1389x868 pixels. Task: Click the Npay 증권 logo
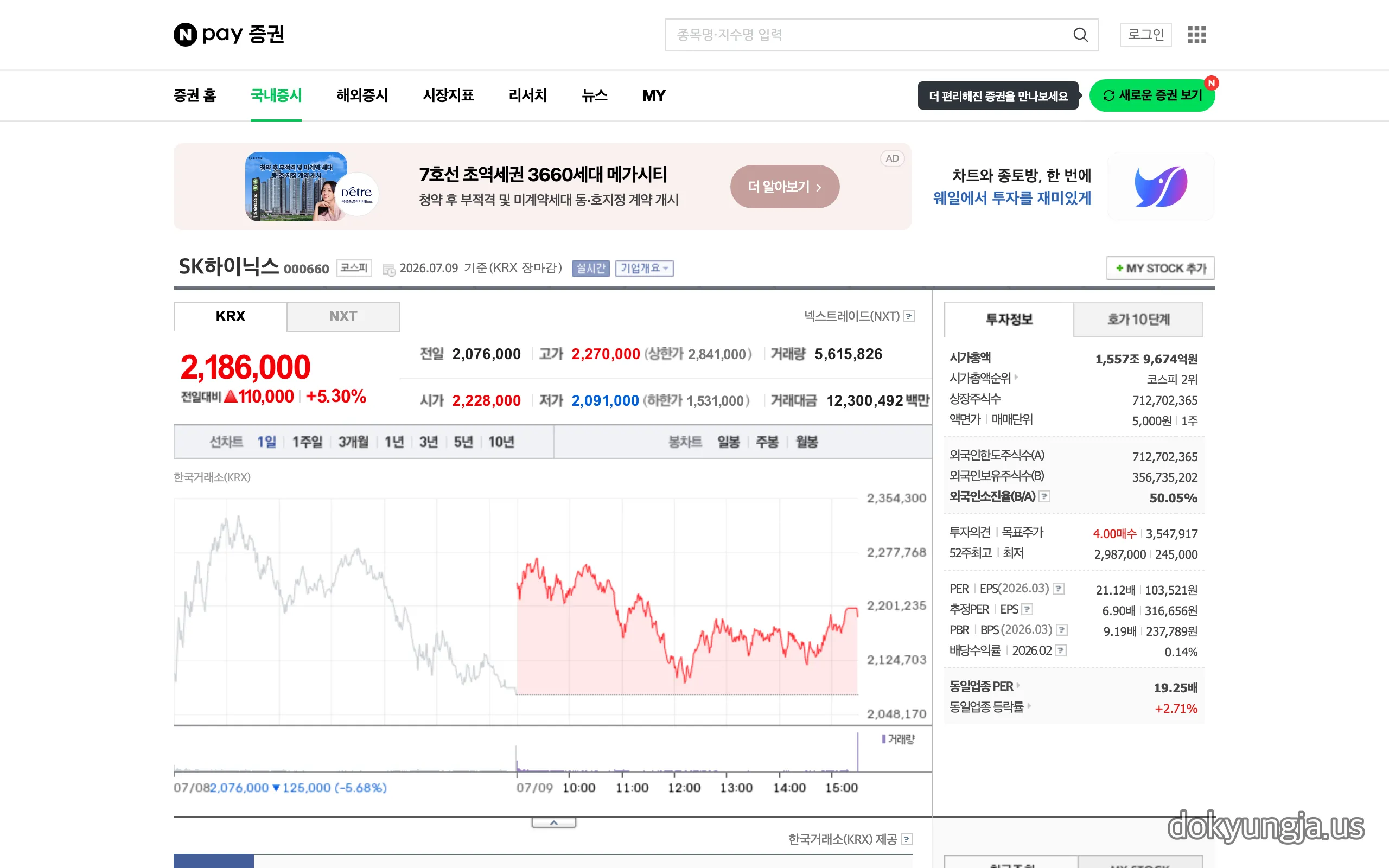click(x=229, y=34)
